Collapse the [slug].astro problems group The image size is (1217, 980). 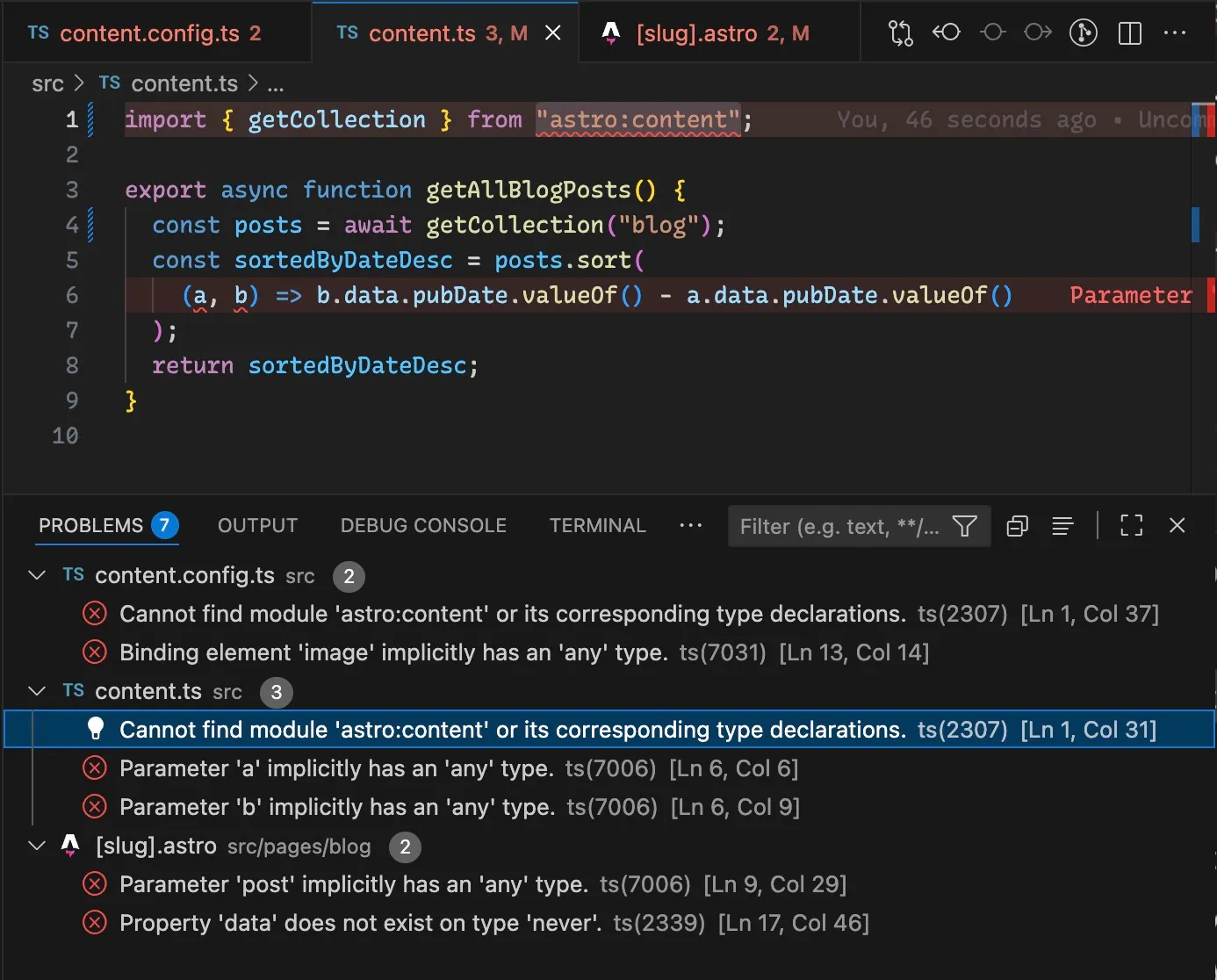click(37, 846)
